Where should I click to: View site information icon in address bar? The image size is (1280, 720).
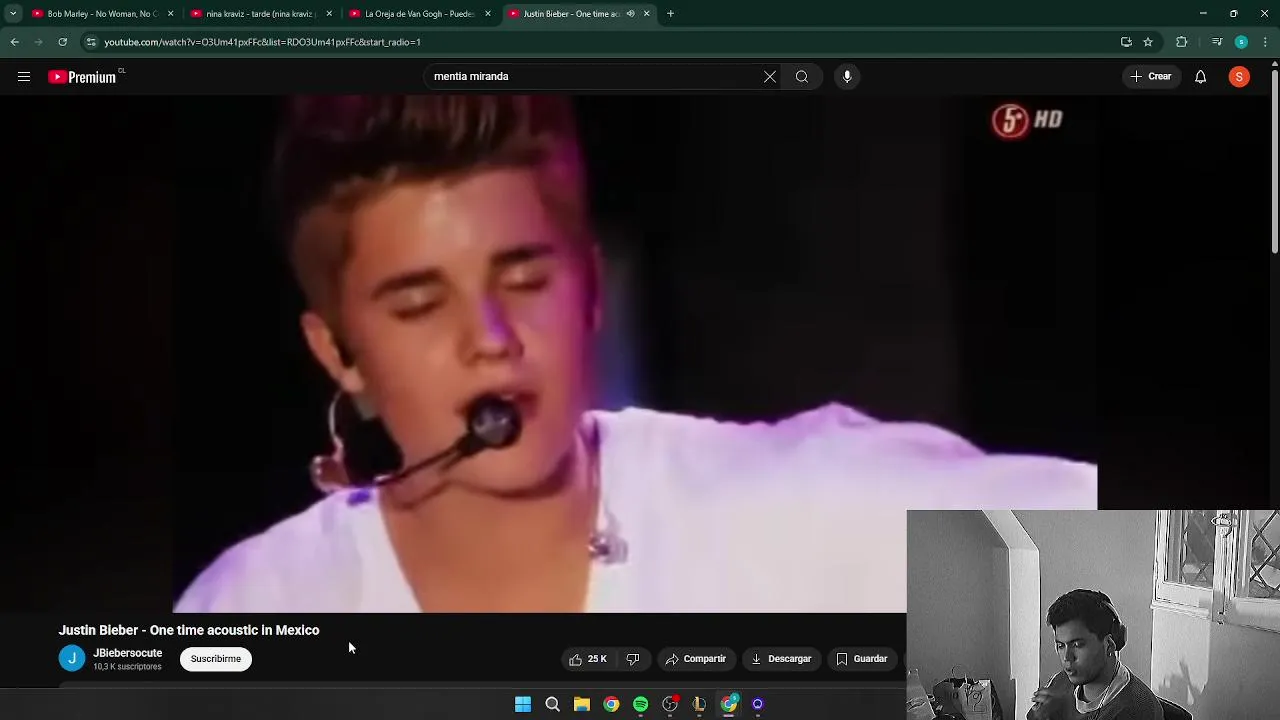click(91, 42)
